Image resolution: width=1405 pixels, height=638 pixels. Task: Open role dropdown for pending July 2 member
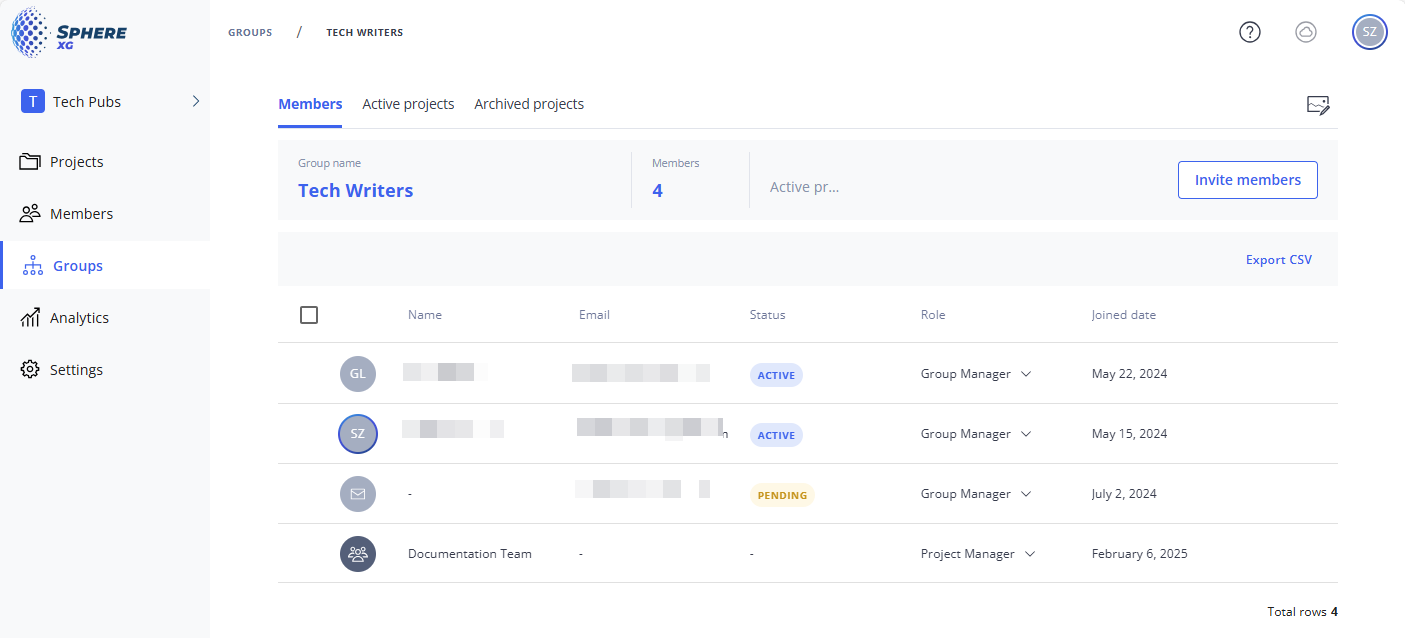(975, 494)
